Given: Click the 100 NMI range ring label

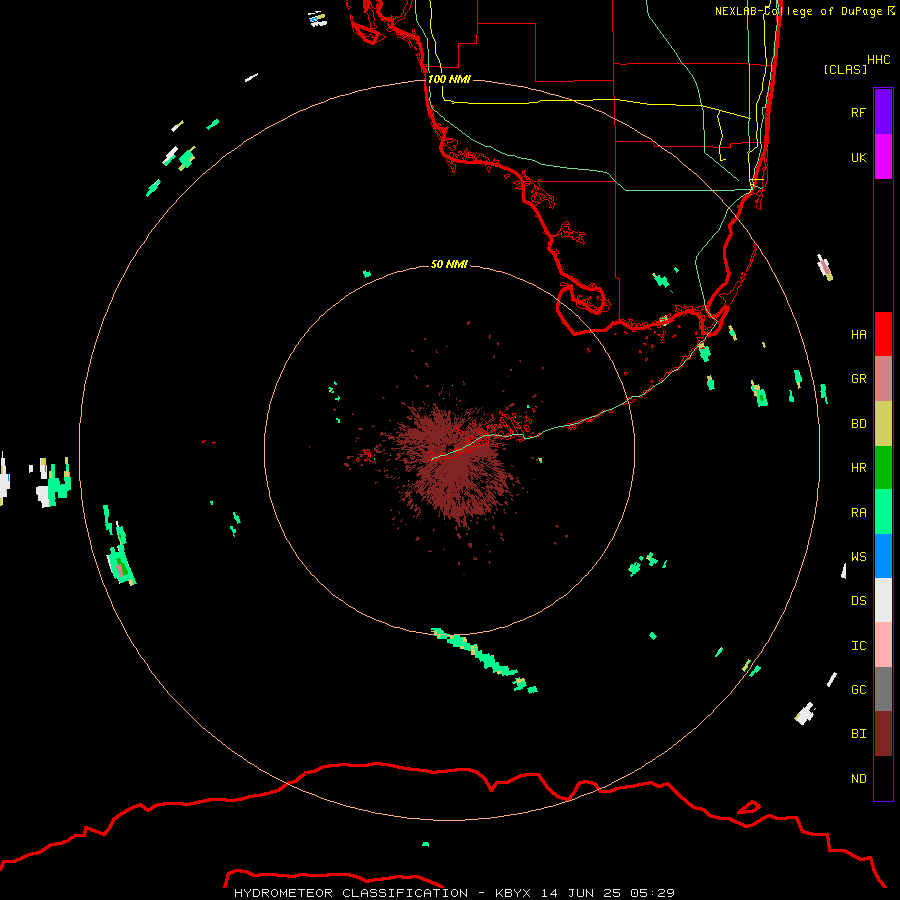Looking at the screenshot, I should [x=449, y=79].
